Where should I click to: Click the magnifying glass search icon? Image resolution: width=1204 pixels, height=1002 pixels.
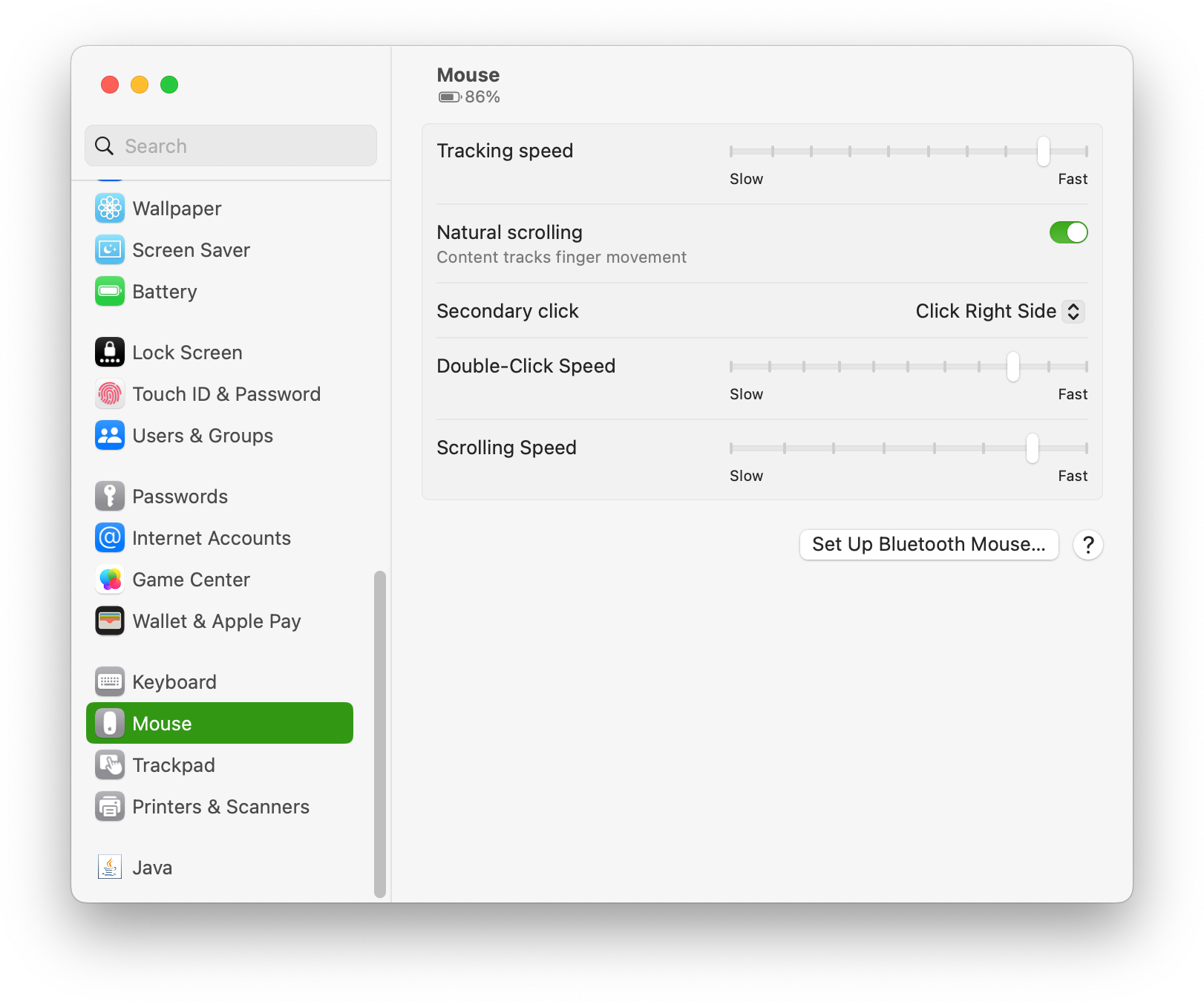(105, 146)
